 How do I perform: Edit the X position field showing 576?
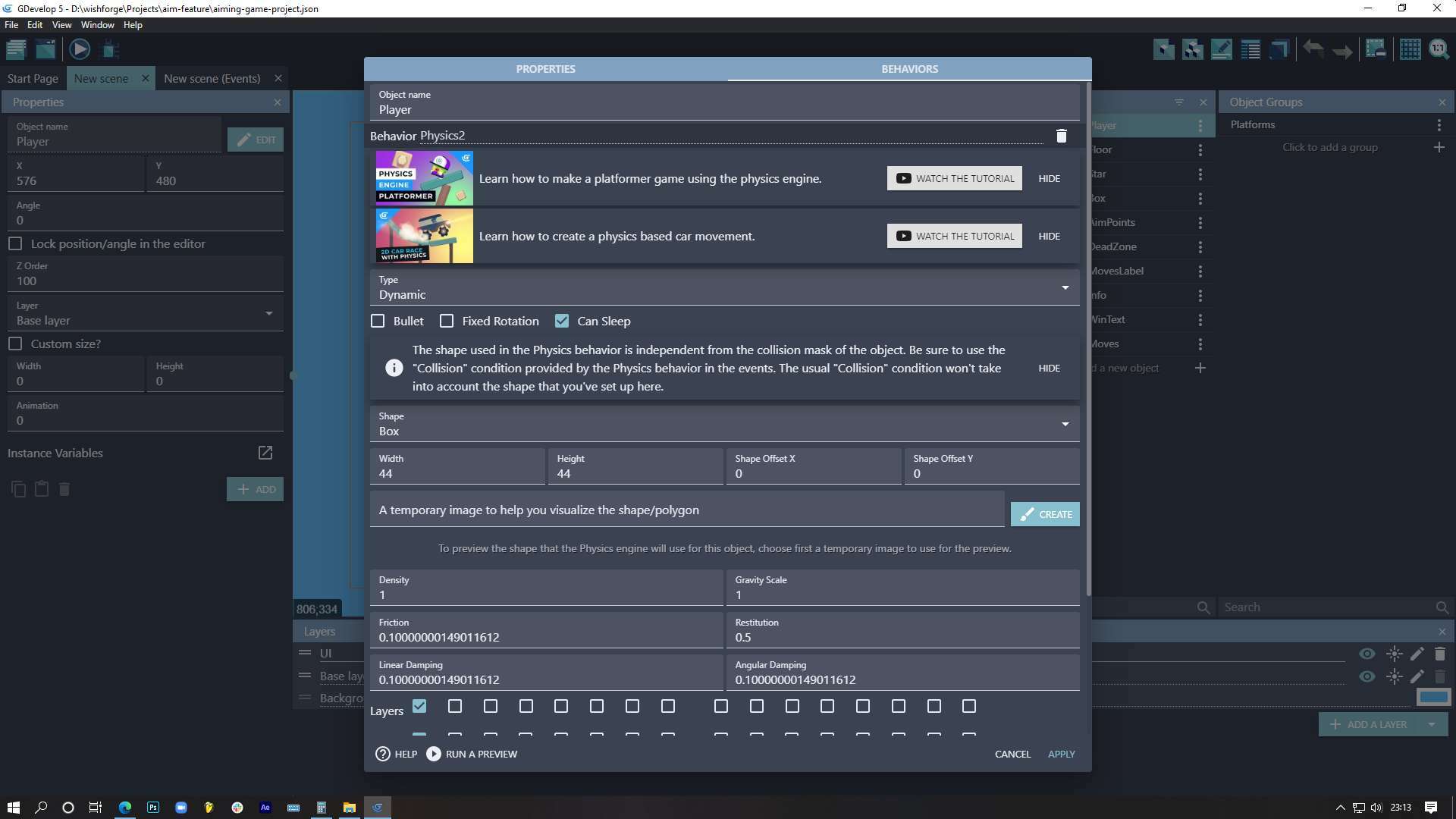[x=76, y=180]
